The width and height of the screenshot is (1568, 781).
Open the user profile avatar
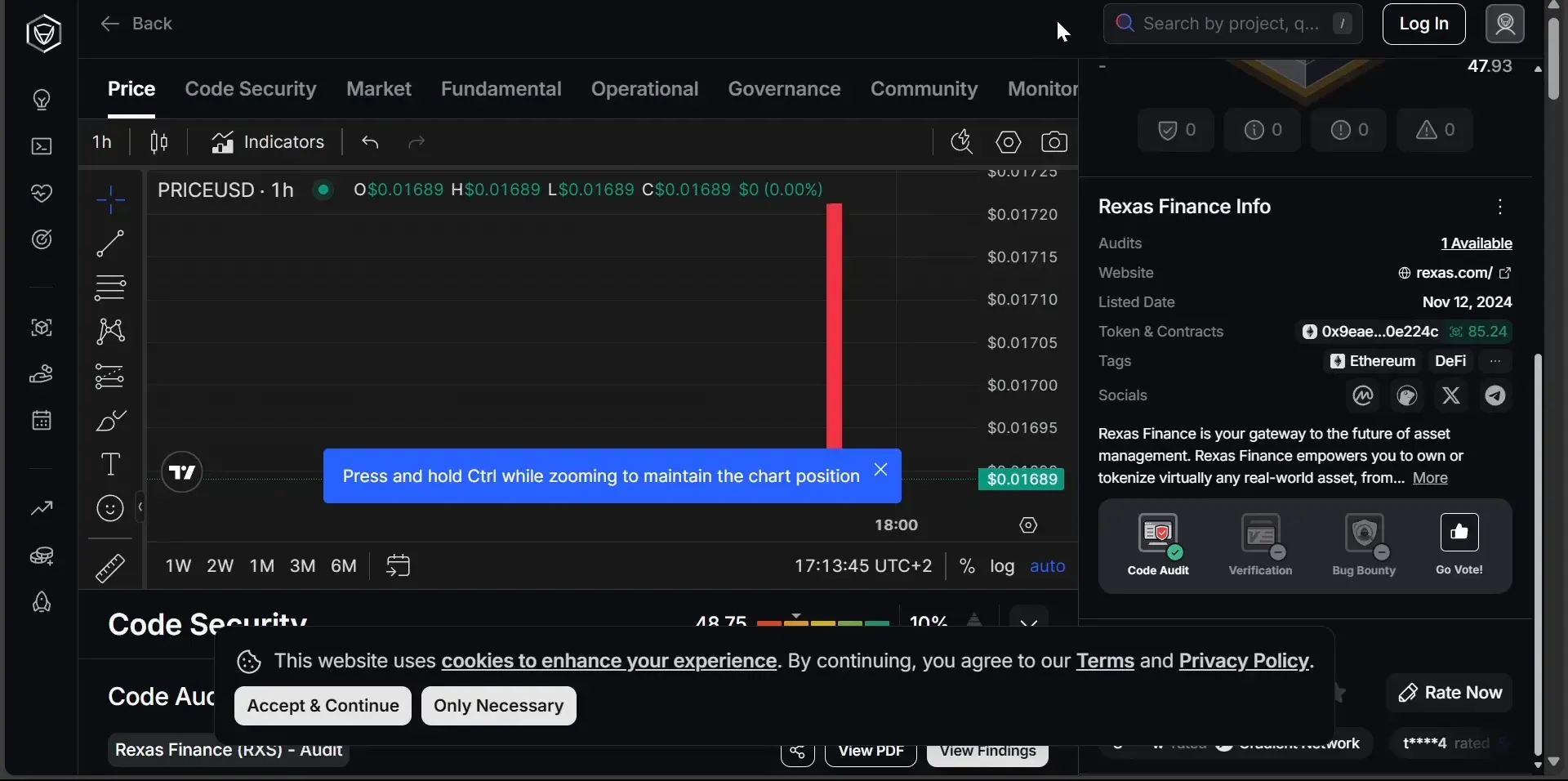pyautogui.click(x=1505, y=24)
